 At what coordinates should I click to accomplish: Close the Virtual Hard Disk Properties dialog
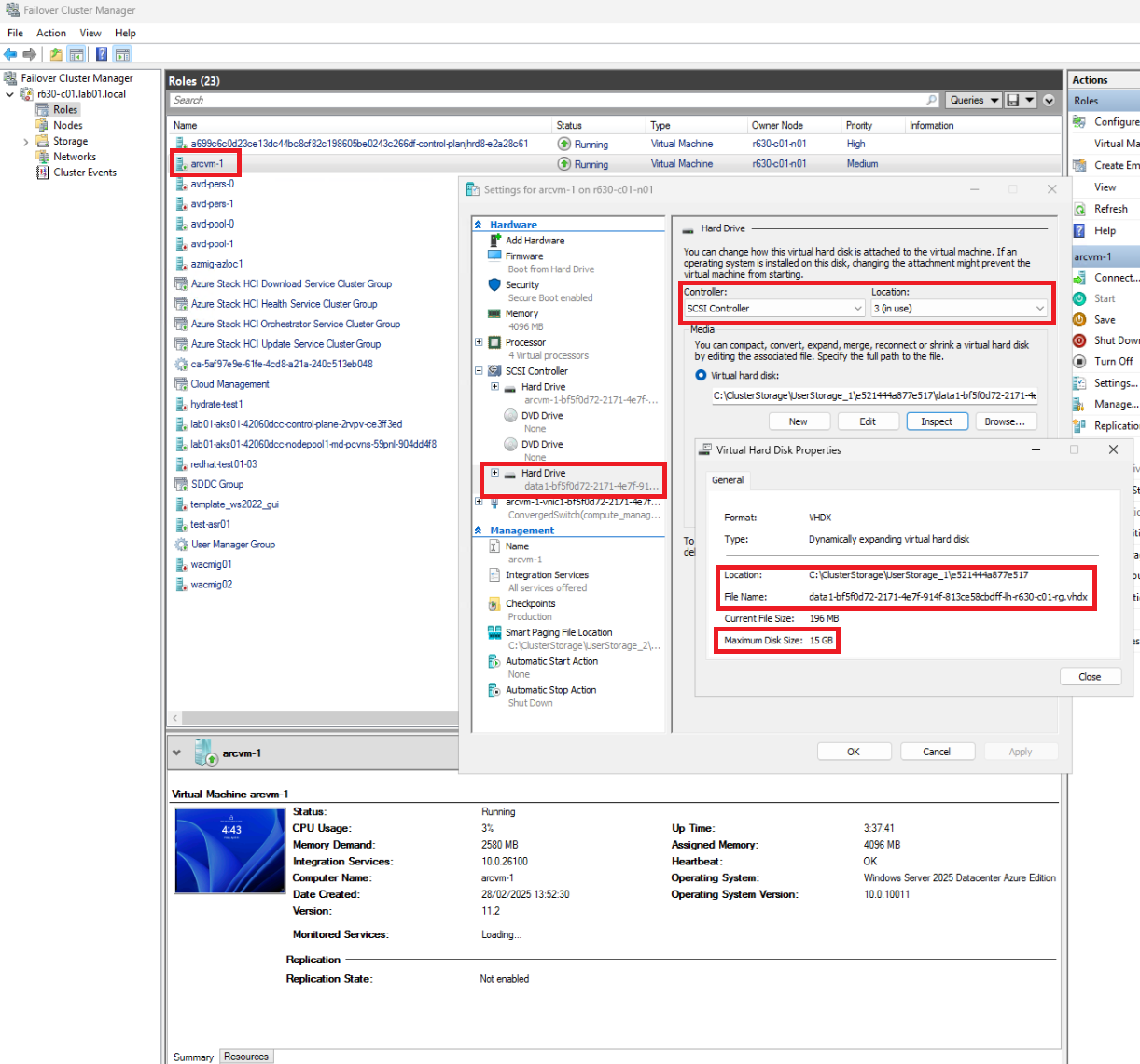click(x=1090, y=676)
